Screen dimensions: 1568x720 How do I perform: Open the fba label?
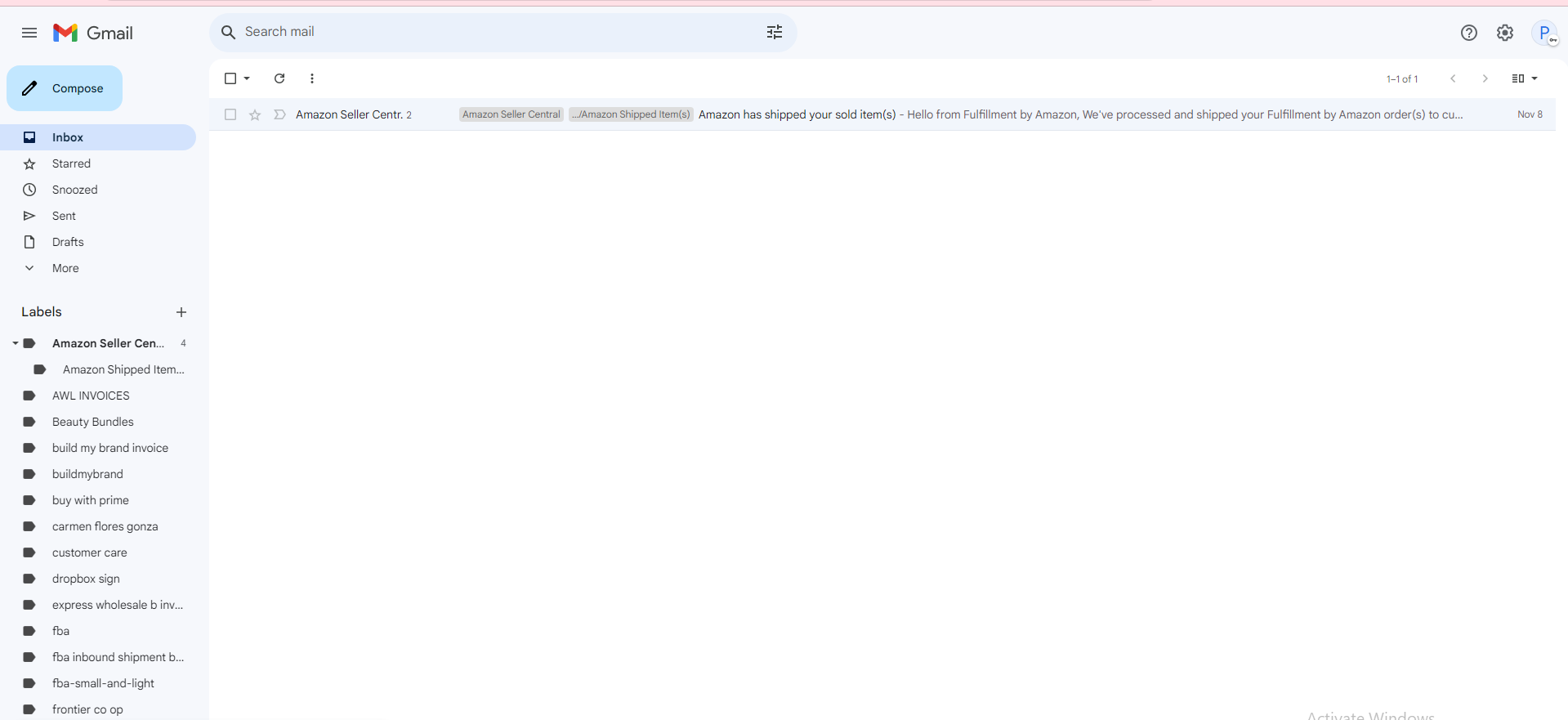60,631
